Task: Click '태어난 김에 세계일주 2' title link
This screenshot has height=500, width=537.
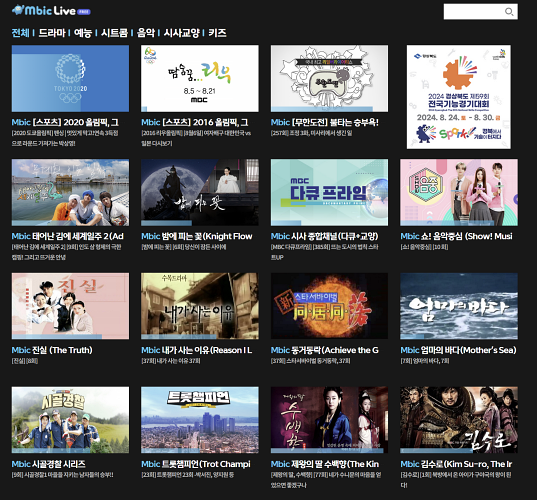Action: [67, 236]
